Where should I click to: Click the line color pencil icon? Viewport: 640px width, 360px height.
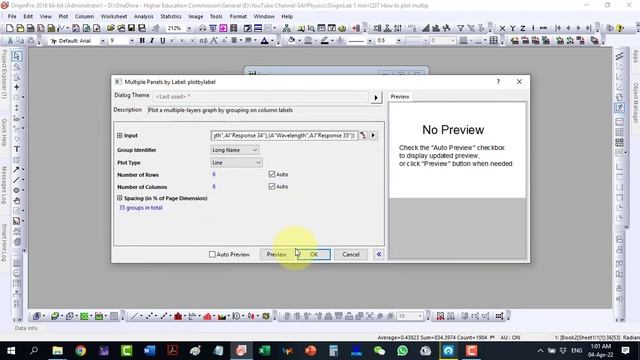[324, 40]
